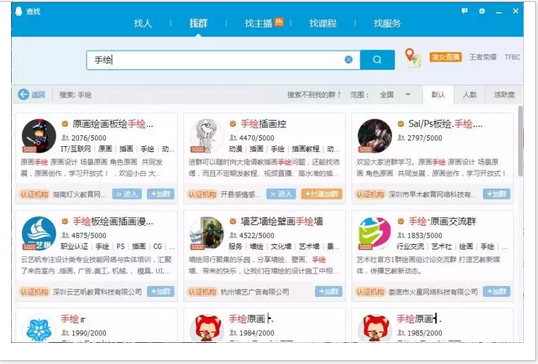Click 深圳云艺帆教育科技有限公司 organization name
This screenshot has width=538, height=364.
coord(97,292)
